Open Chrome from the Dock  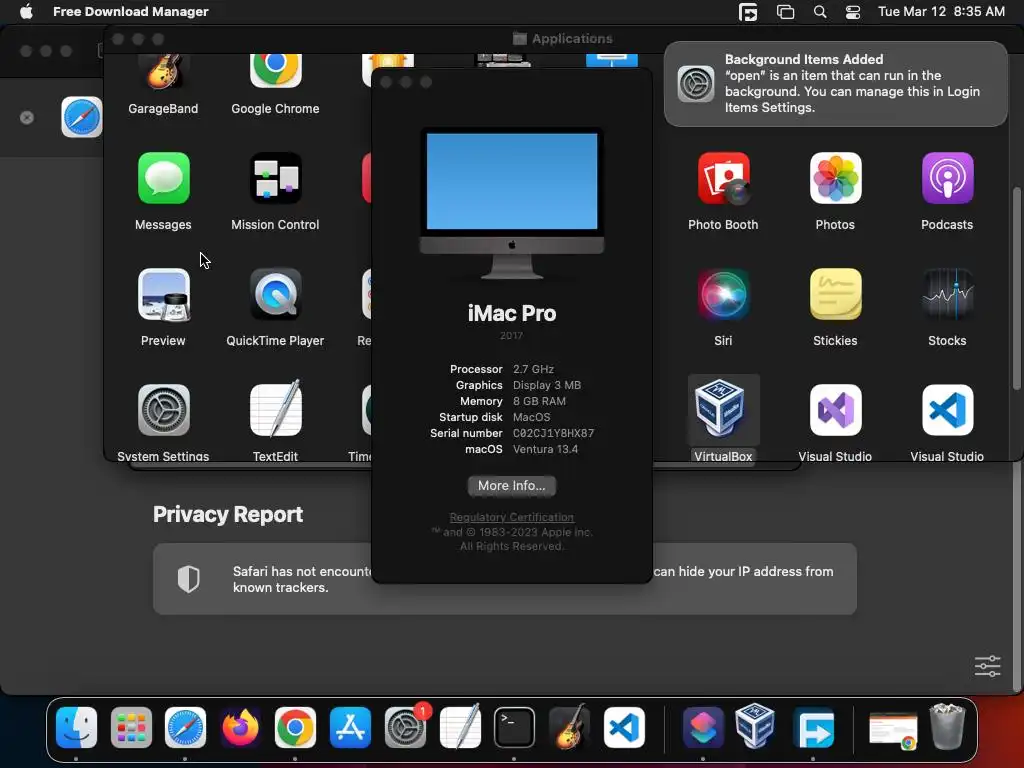[295, 727]
